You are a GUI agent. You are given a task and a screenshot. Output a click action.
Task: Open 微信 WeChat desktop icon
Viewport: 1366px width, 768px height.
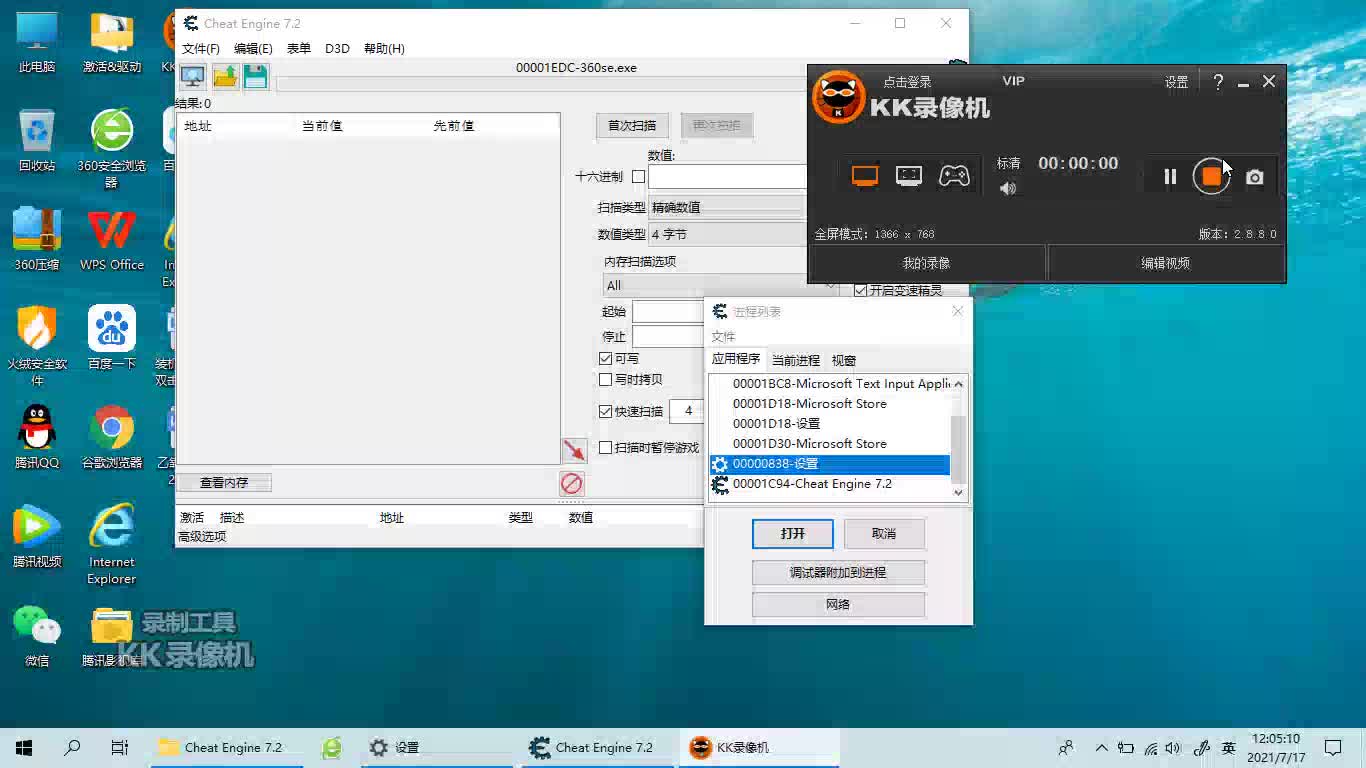pos(37,635)
